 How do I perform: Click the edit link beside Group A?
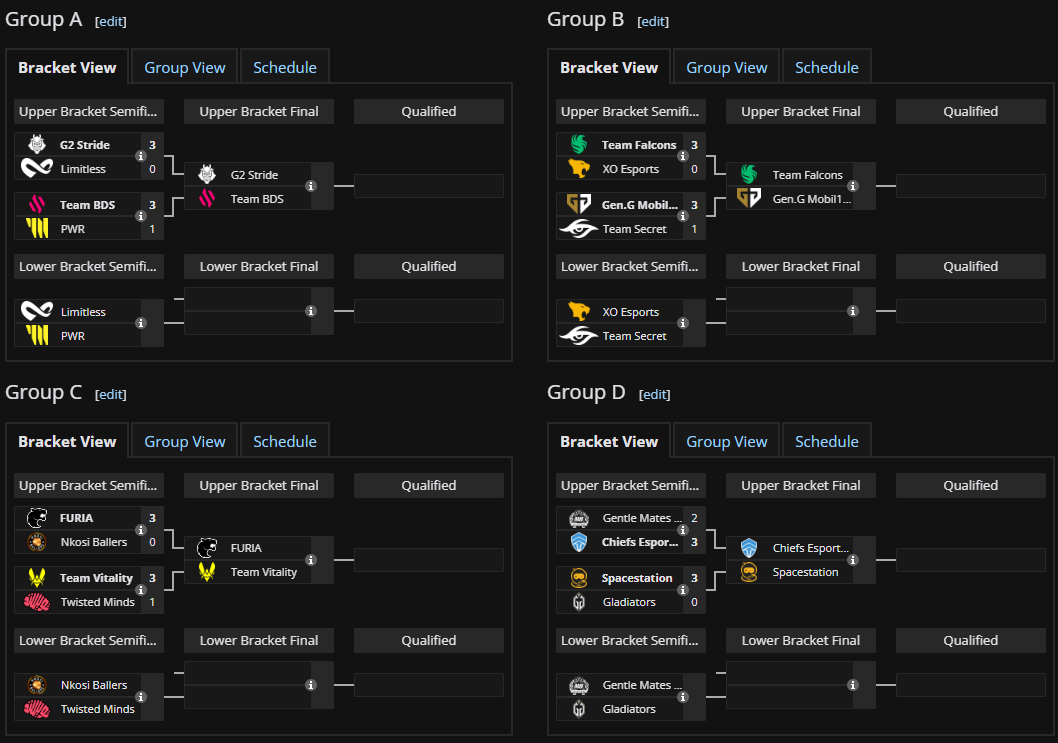pyautogui.click(x=111, y=21)
